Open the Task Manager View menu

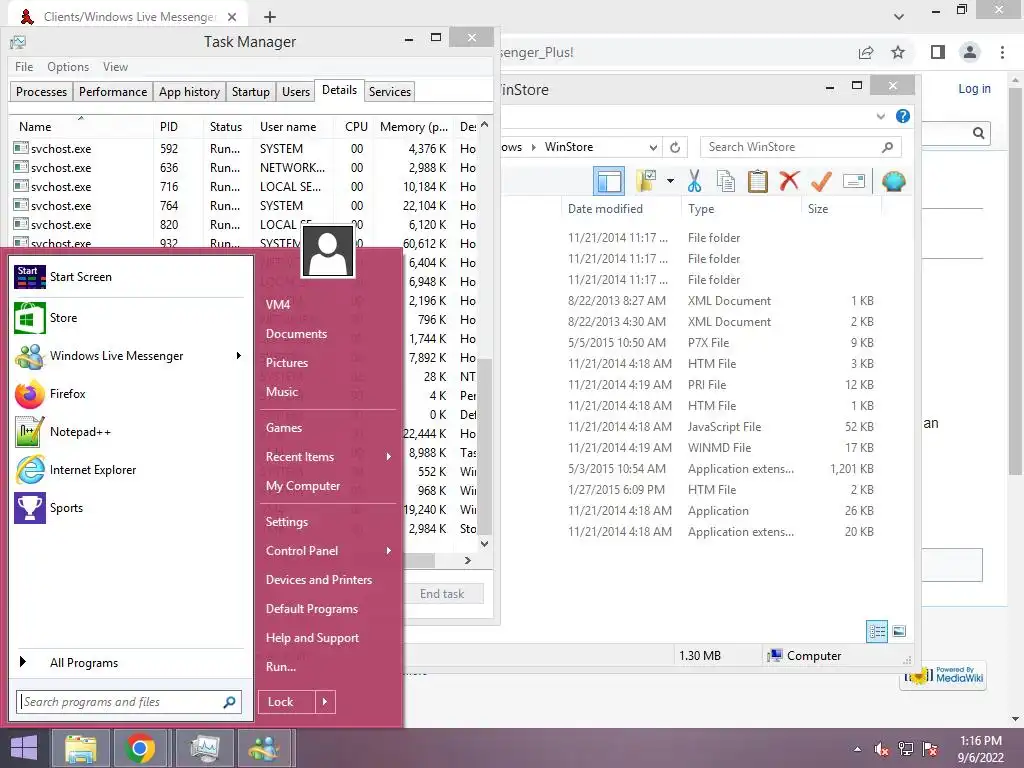[x=115, y=67]
